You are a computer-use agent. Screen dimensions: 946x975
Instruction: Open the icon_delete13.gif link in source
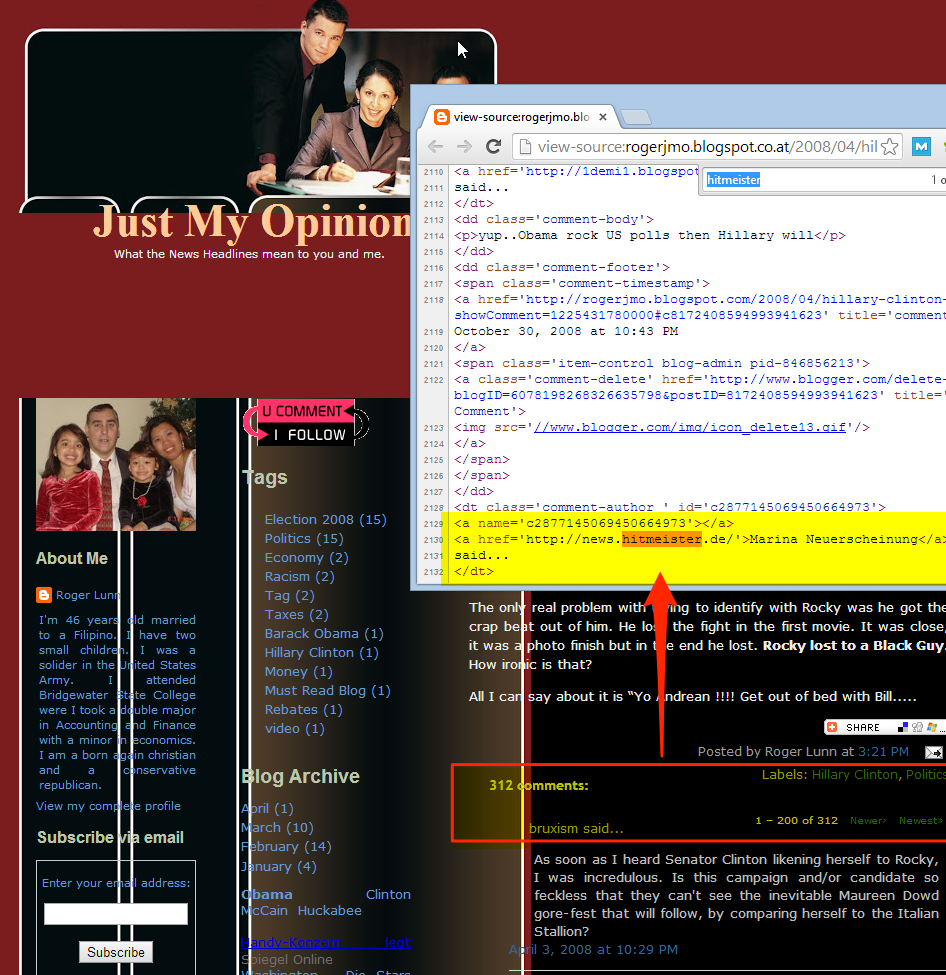pos(690,427)
